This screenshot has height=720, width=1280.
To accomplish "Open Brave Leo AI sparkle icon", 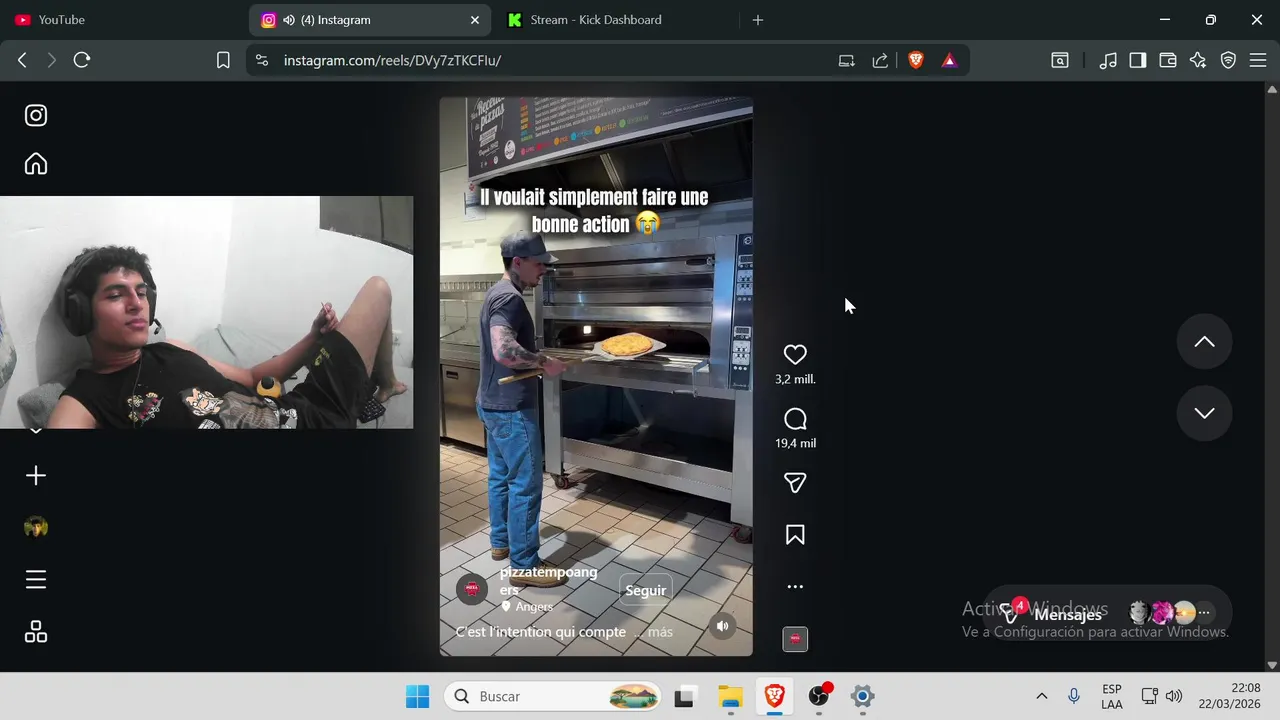I will [x=1198, y=60].
